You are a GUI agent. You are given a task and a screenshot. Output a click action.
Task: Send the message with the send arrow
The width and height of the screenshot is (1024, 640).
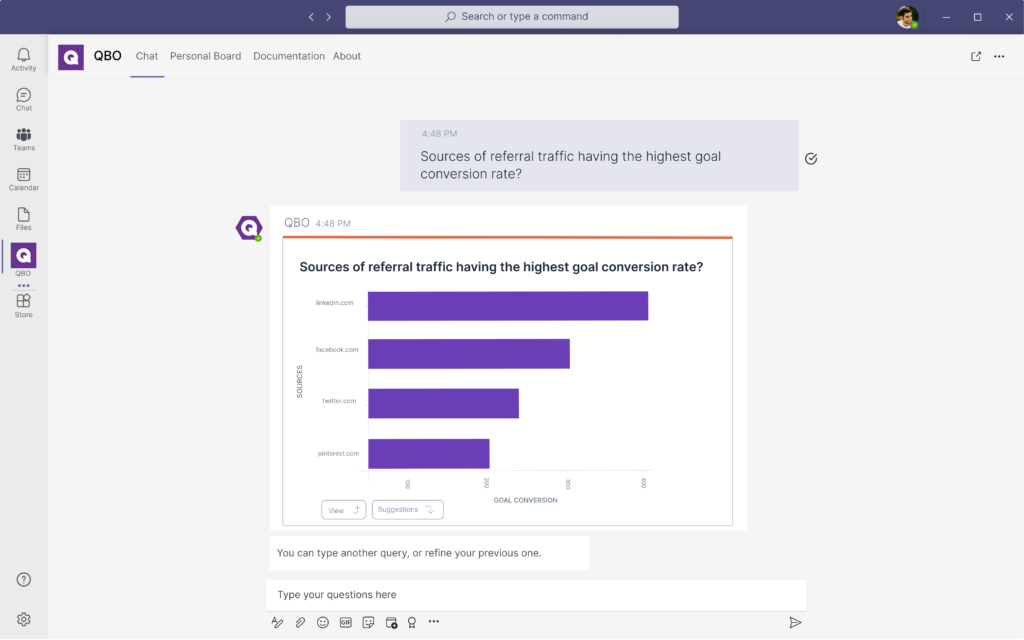795,622
